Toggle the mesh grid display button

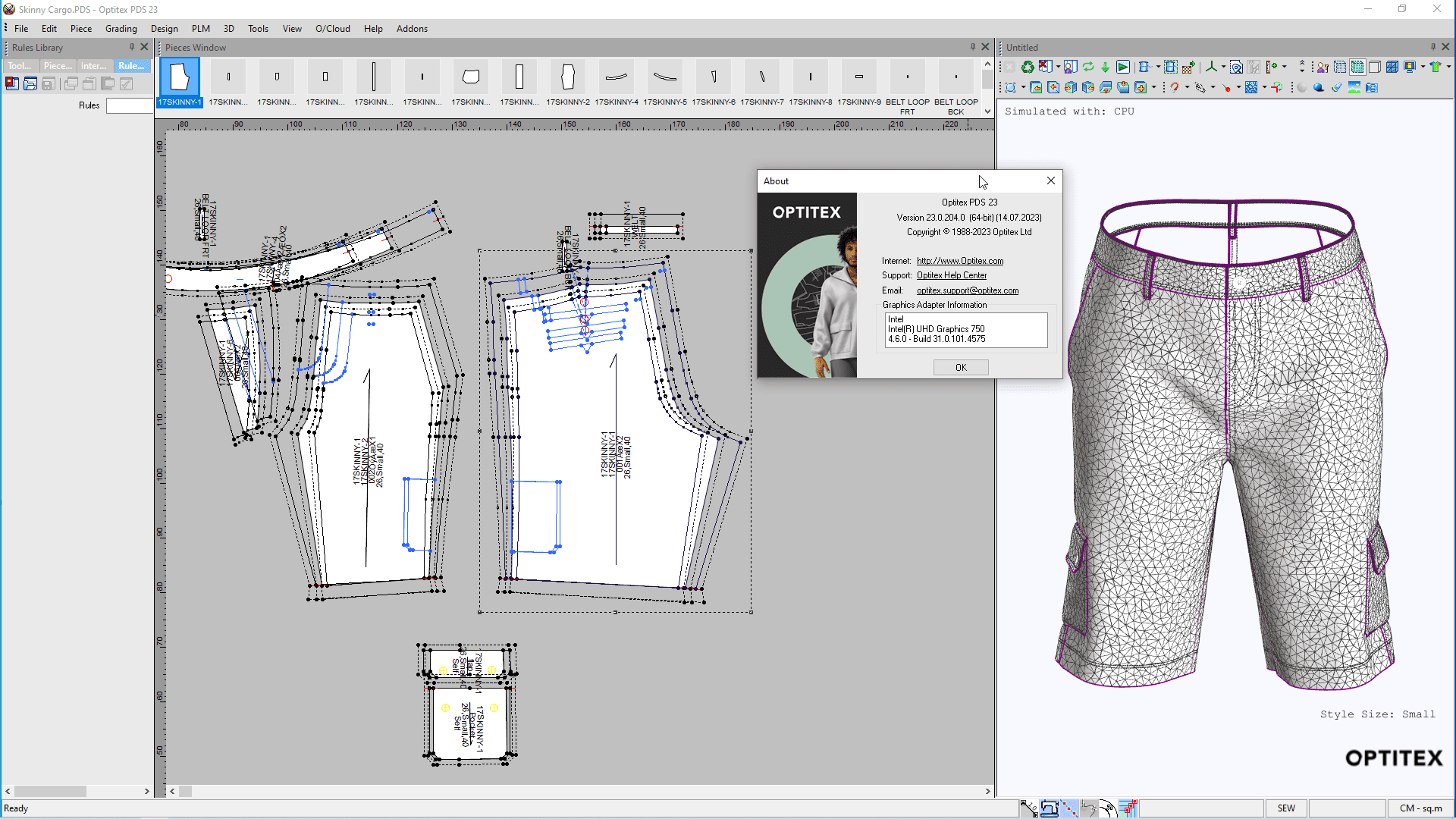click(1357, 67)
